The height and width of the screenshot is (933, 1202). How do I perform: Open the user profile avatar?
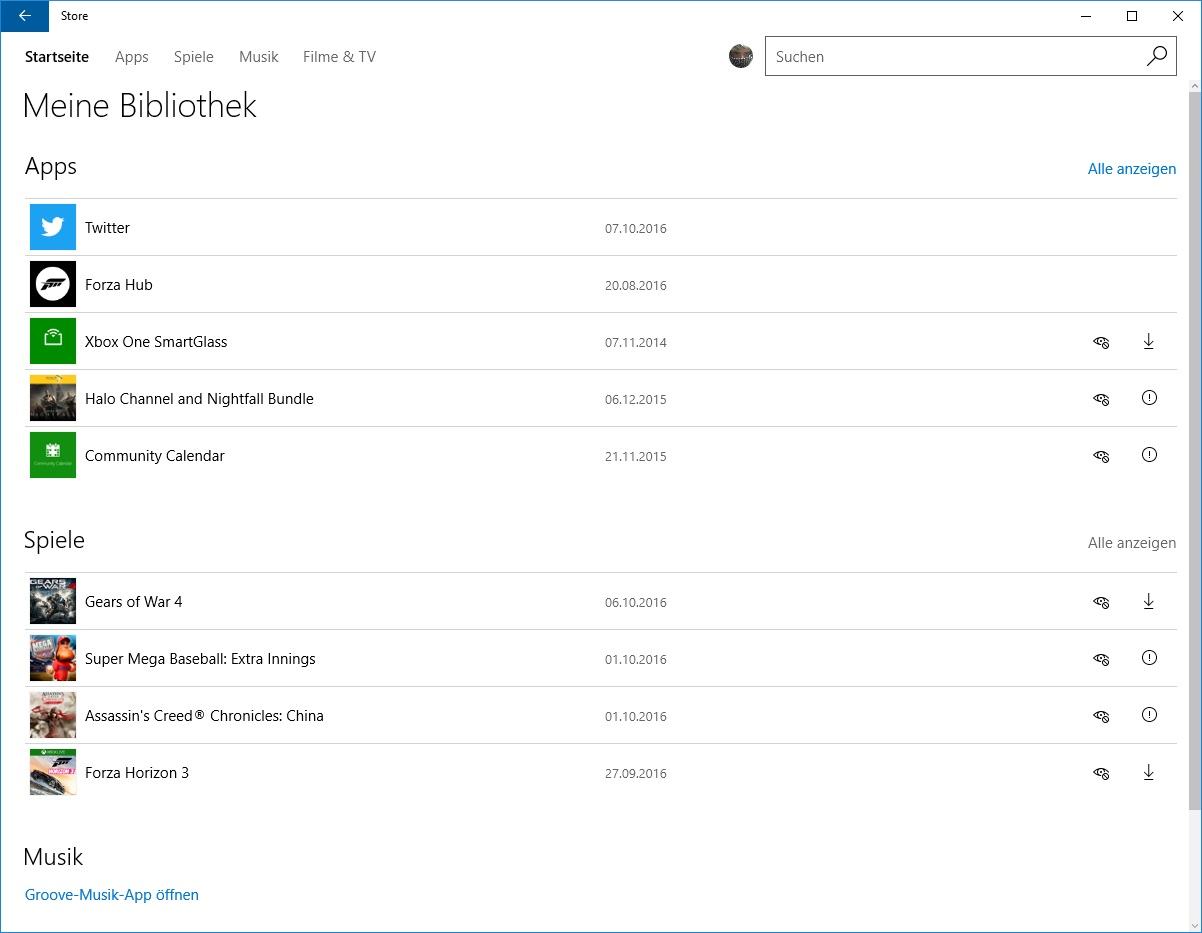[x=741, y=57]
